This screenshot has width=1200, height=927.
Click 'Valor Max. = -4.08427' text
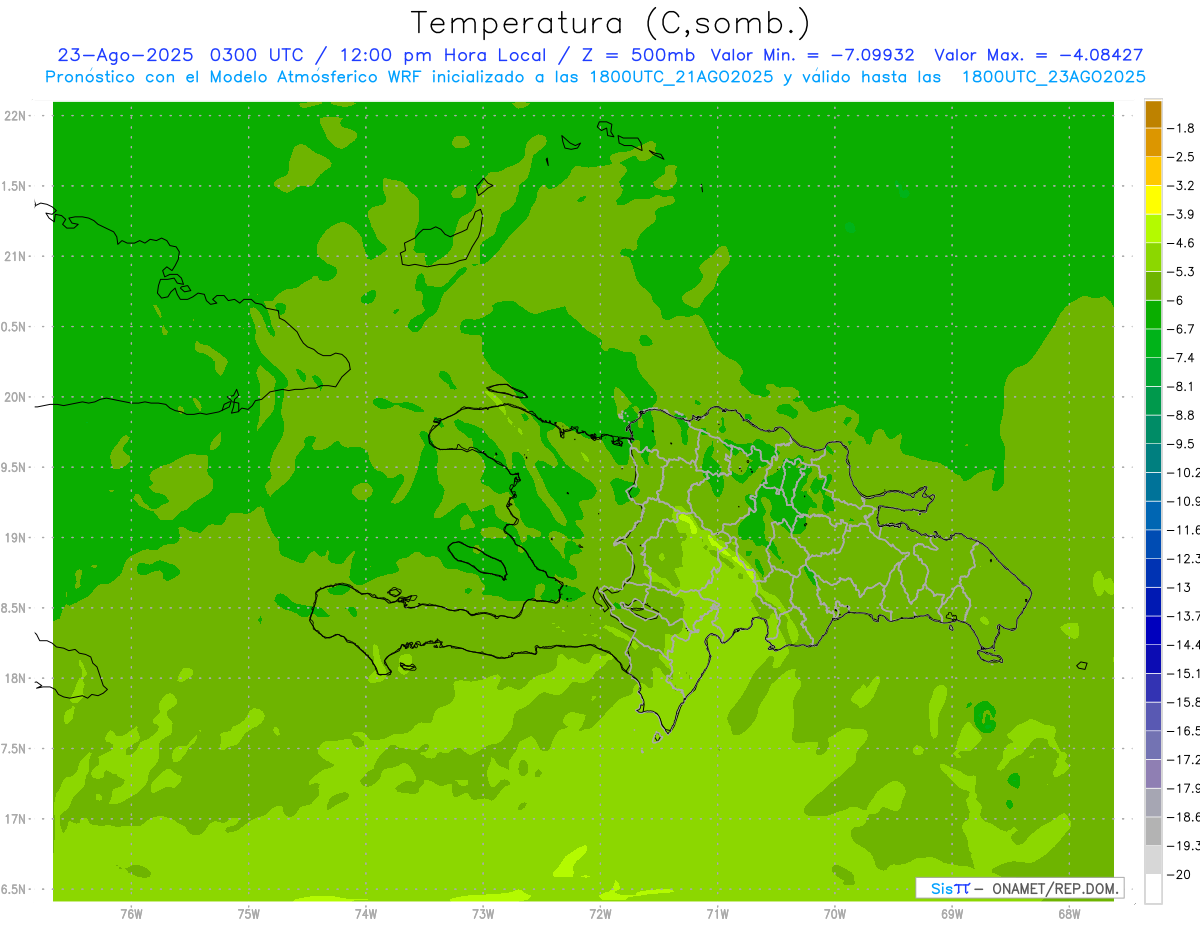1039,55
